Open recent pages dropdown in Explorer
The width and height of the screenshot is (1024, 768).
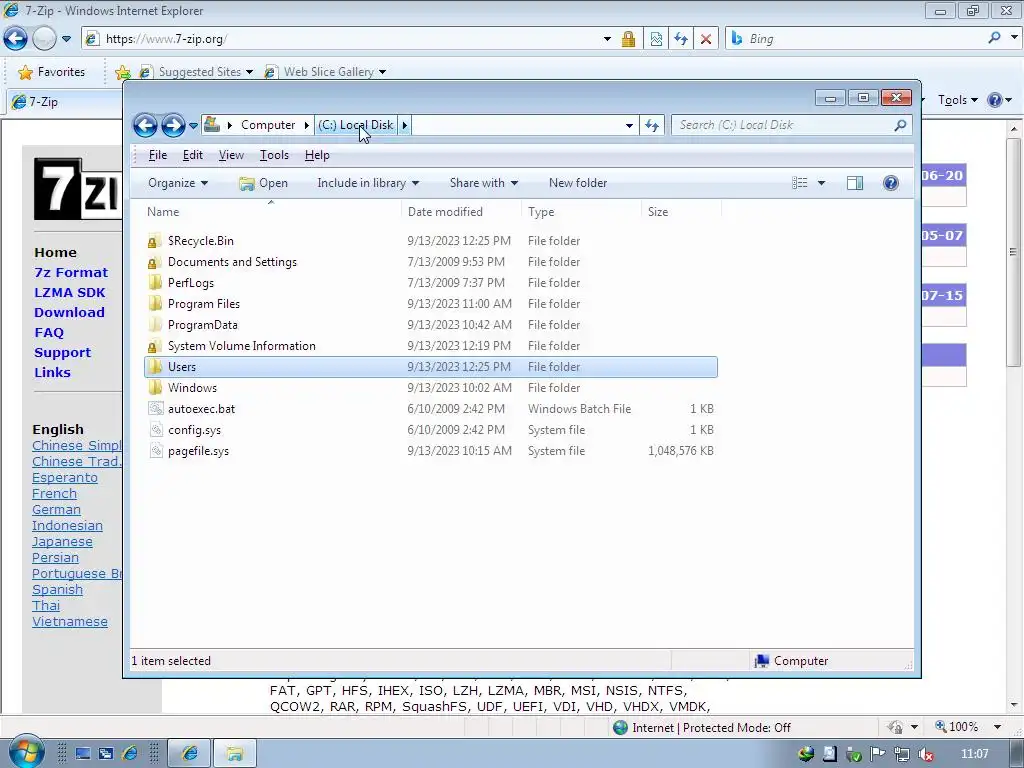(193, 125)
